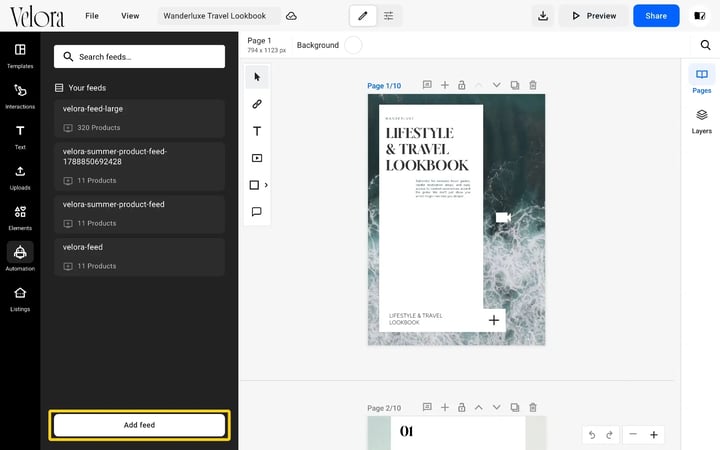Toggle the lock on Page 1

461,85
